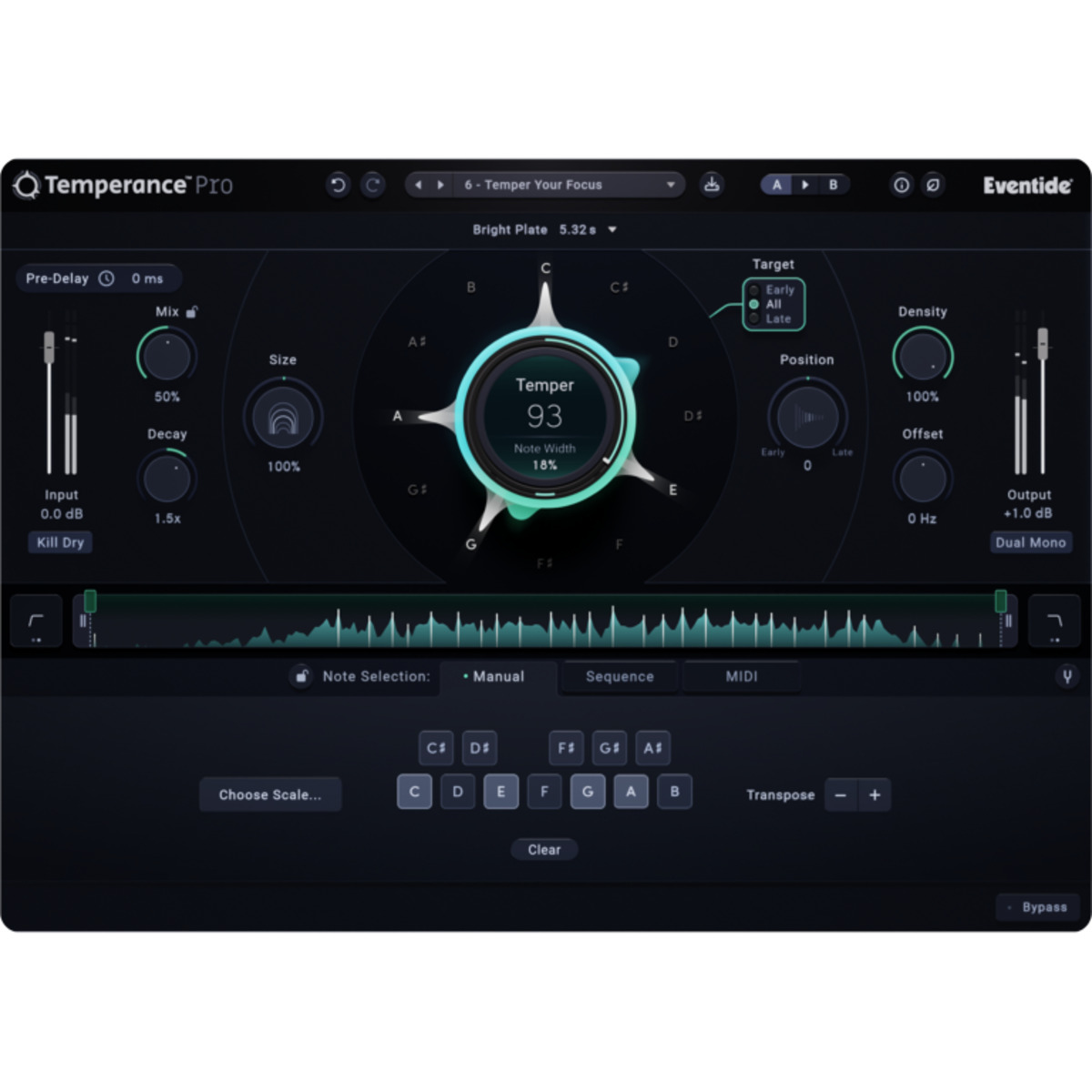Toggle the Bypass button

coord(1037,907)
